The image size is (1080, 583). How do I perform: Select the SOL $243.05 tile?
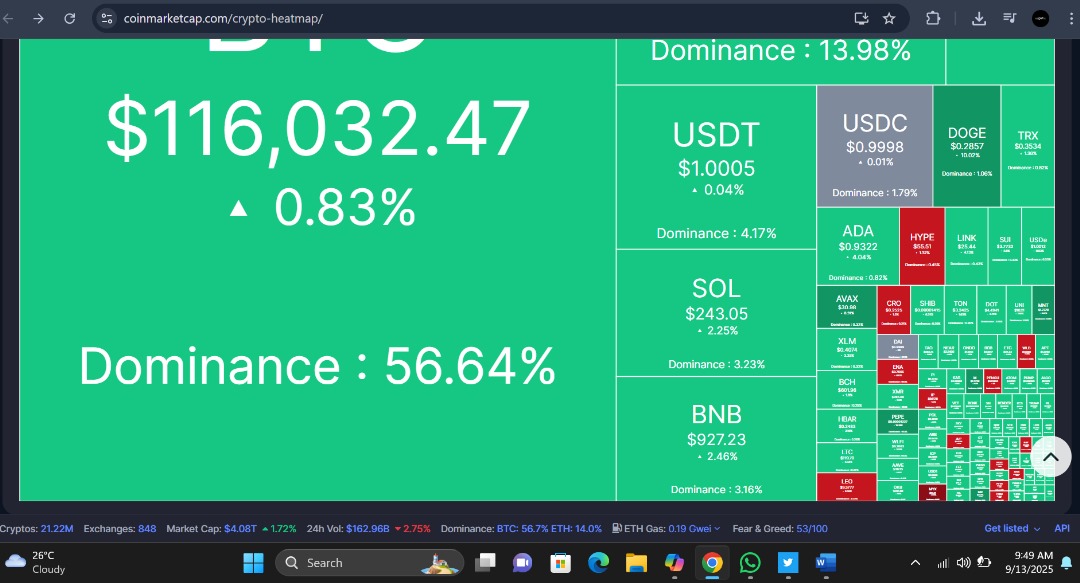716,313
